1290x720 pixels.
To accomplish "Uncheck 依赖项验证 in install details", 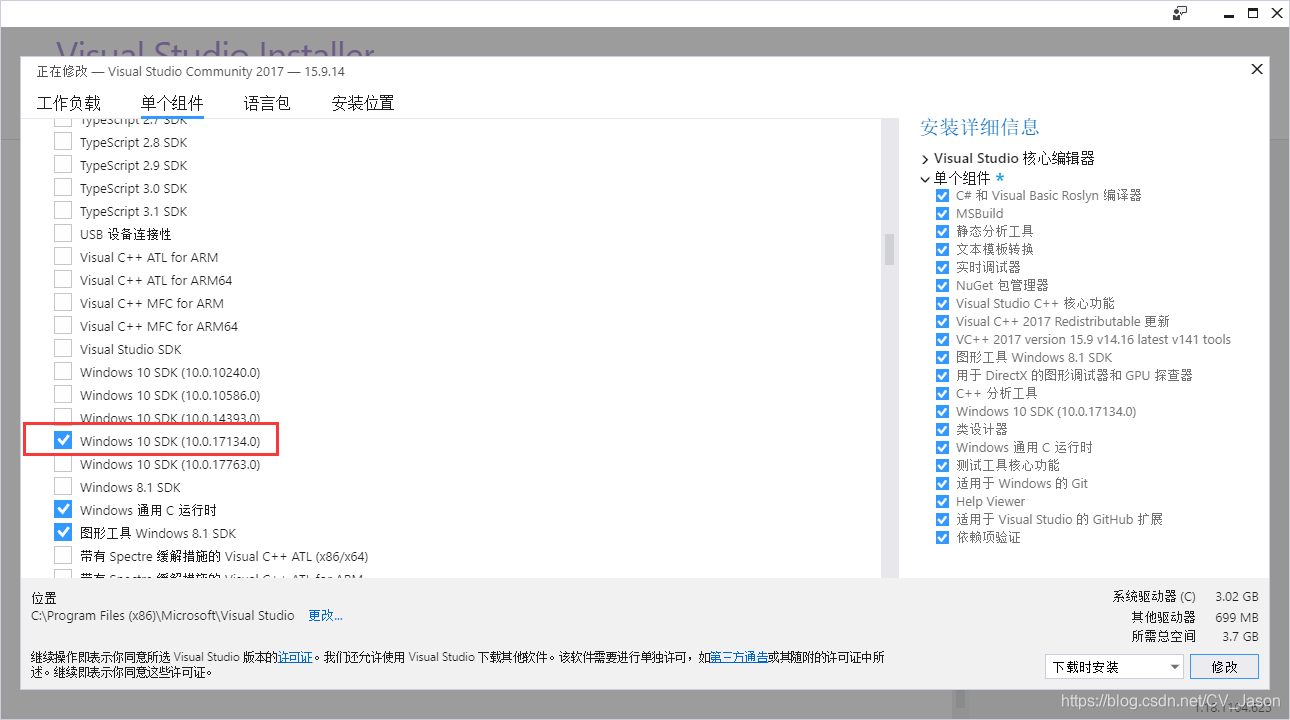I will pos(942,538).
